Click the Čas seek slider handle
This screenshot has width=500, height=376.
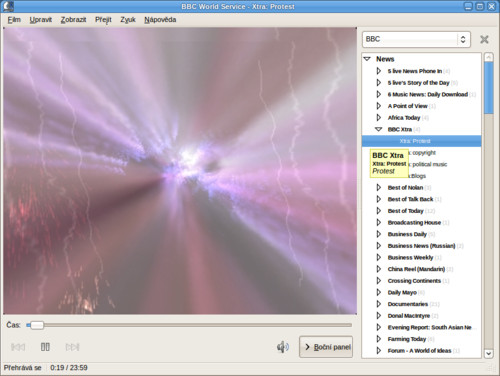click(x=37, y=325)
